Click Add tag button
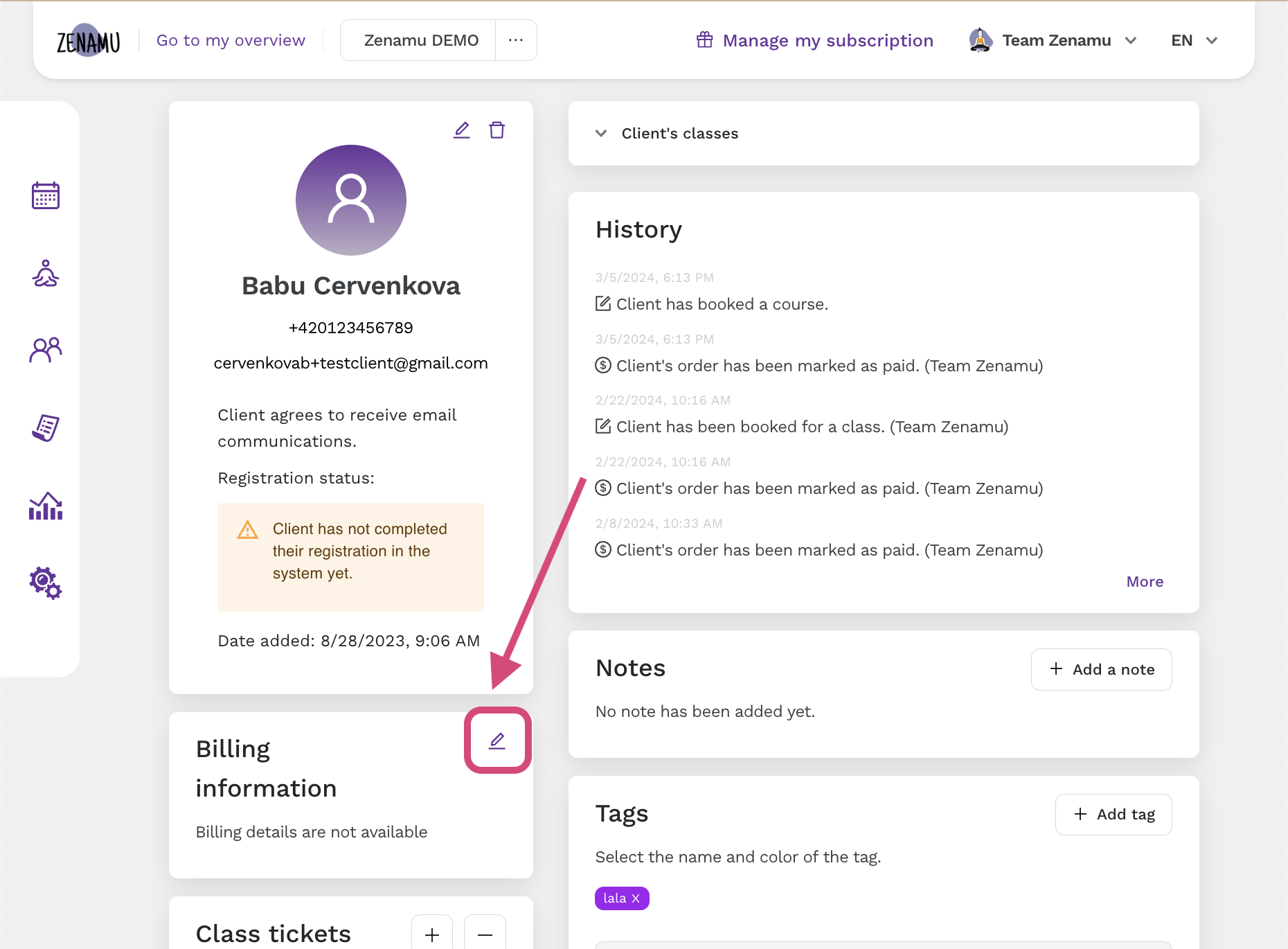Screen dimensions: 1288x949 1113,815
